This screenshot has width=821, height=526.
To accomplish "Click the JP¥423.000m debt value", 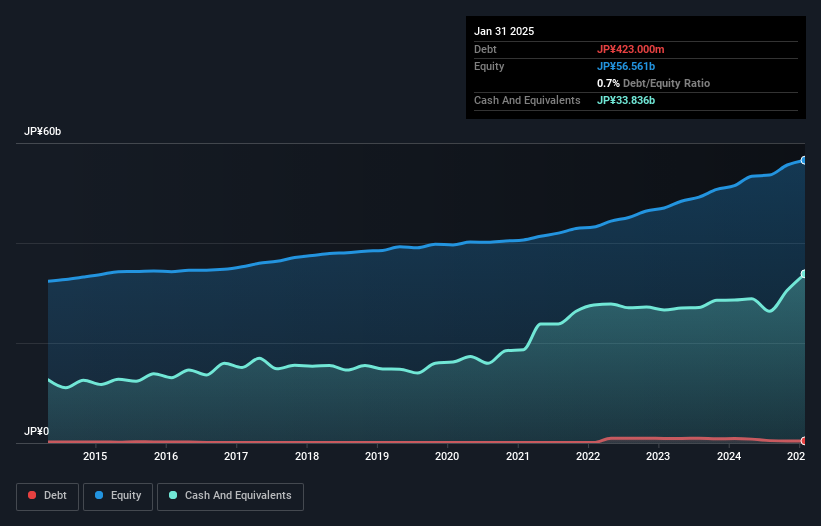I will click(x=630, y=49).
